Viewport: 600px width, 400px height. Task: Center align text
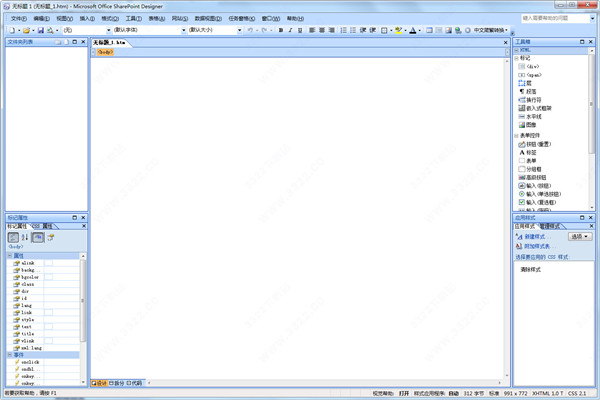pyautogui.click(x=322, y=30)
